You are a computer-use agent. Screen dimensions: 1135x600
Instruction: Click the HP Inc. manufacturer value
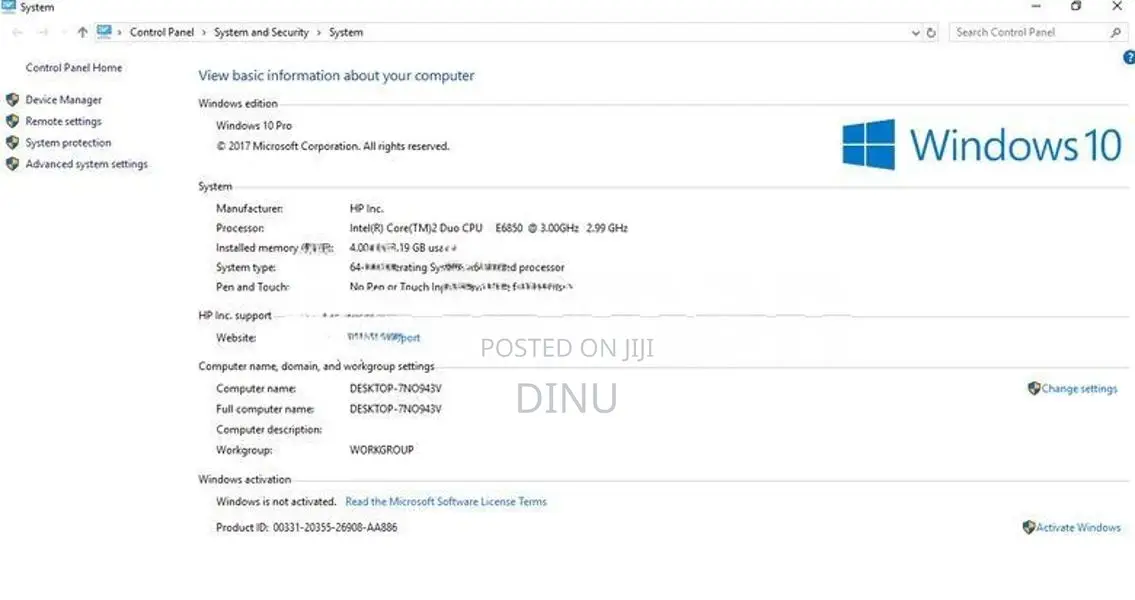(x=366, y=208)
